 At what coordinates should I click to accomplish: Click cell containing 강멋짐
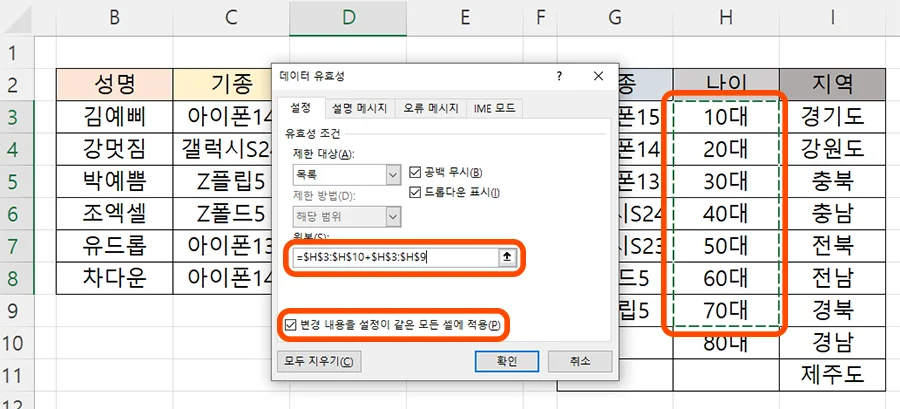click(115, 150)
